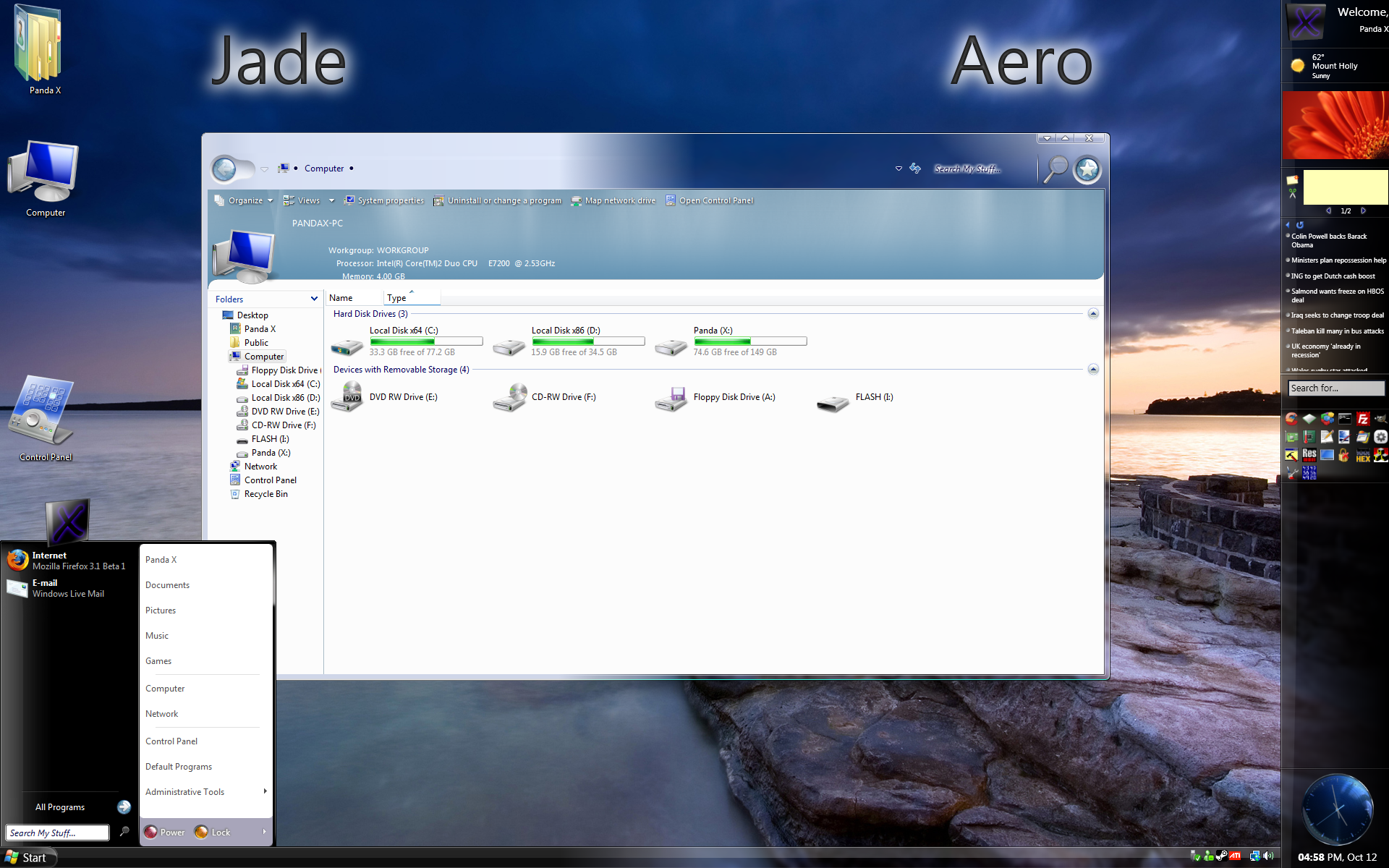Click the Explorer back navigation button
Image resolution: width=1389 pixels, height=868 pixels.
click(225, 169)
